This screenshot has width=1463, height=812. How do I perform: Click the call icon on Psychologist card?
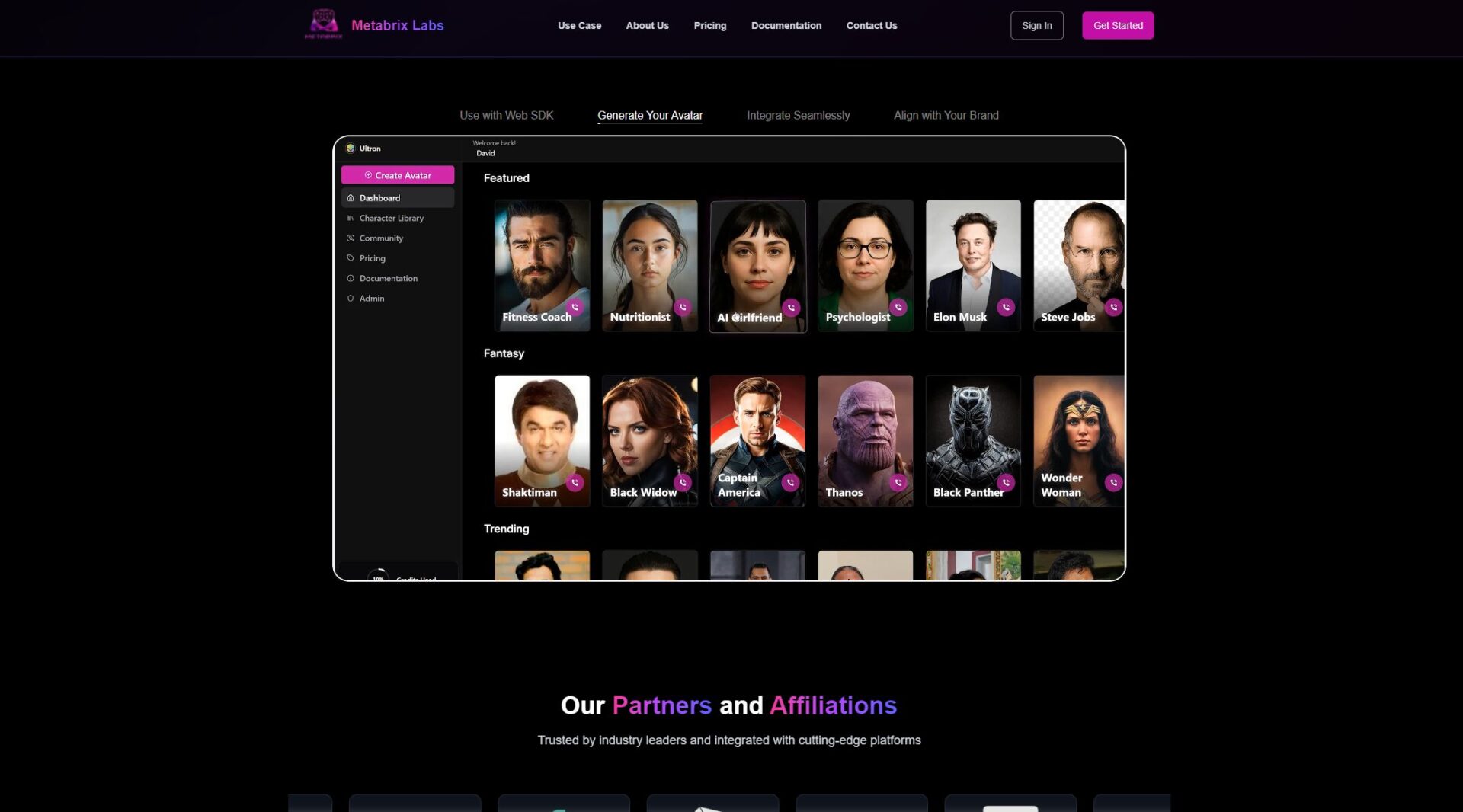pos(898,307)
